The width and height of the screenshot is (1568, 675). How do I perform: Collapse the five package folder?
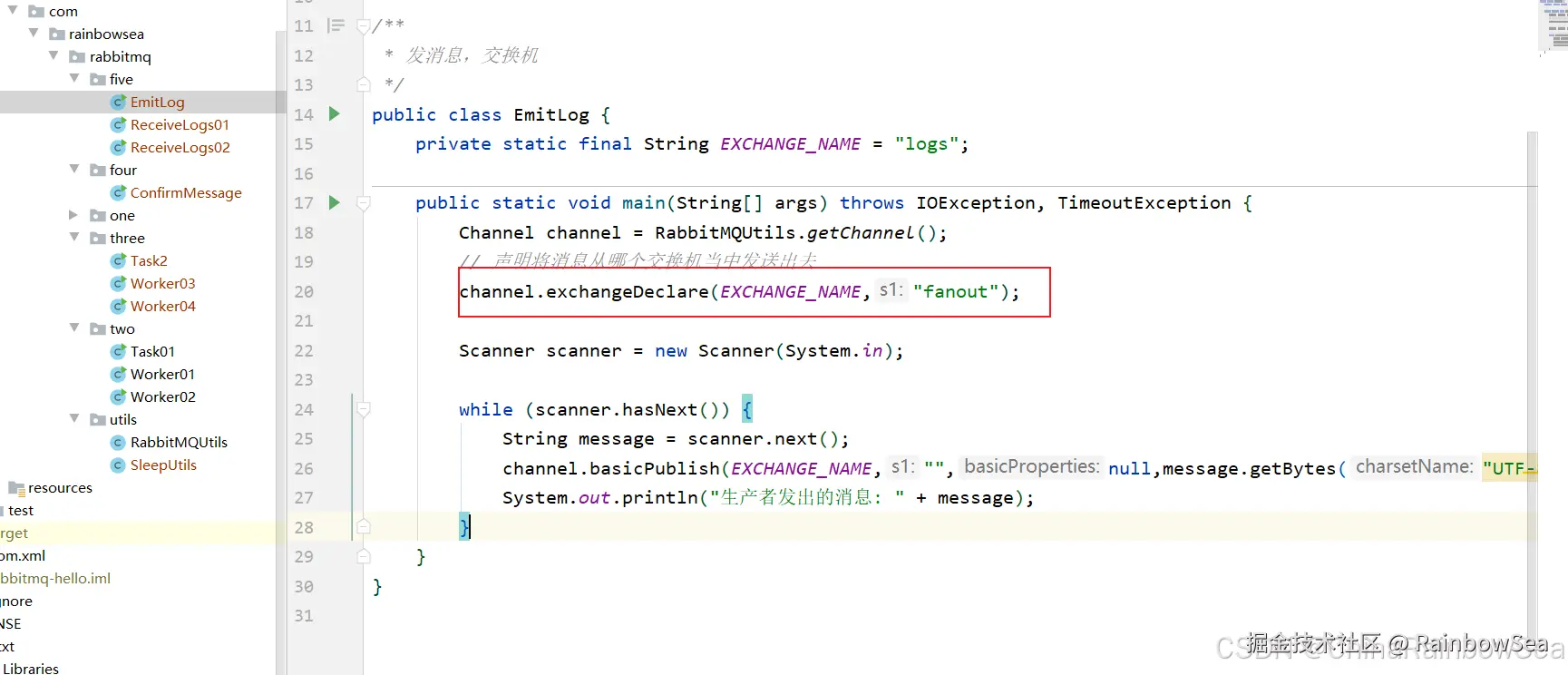74,79
